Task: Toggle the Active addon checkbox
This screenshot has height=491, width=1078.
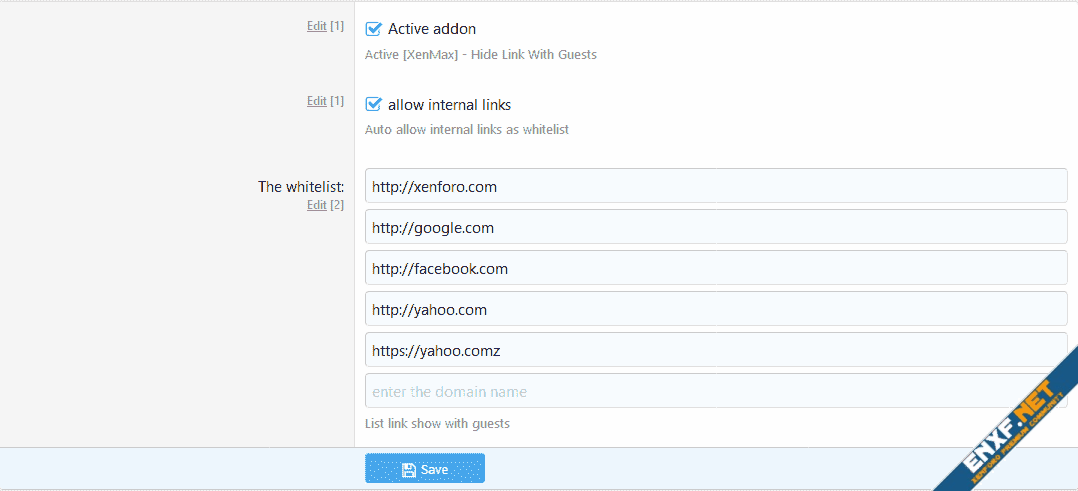Action: click(374, 29)
